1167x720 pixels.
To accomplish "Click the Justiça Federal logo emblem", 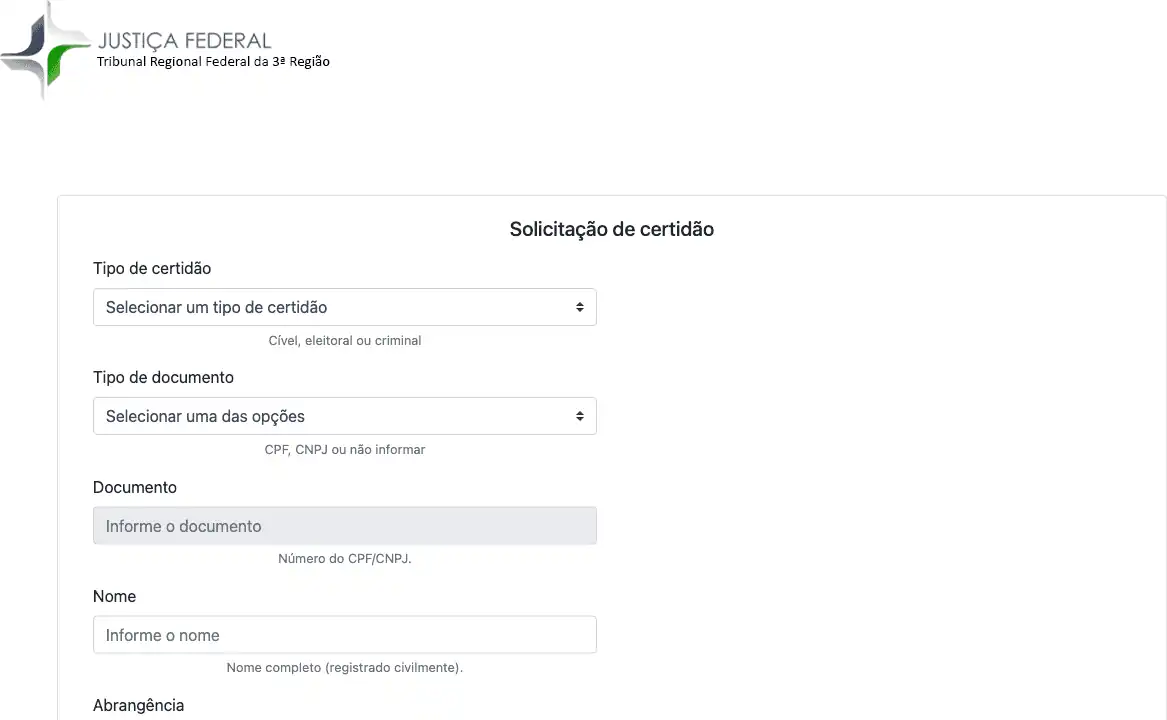I will click(46, 50).
